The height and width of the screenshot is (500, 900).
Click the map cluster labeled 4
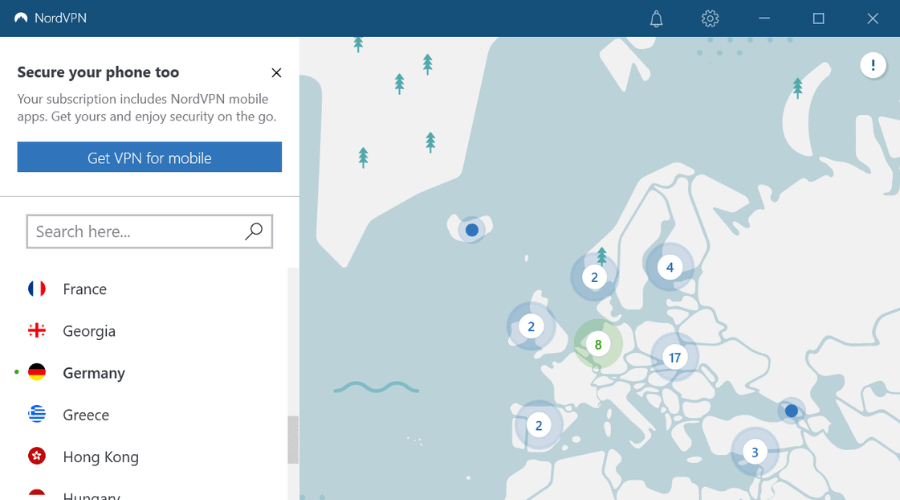tap(669, 267)
